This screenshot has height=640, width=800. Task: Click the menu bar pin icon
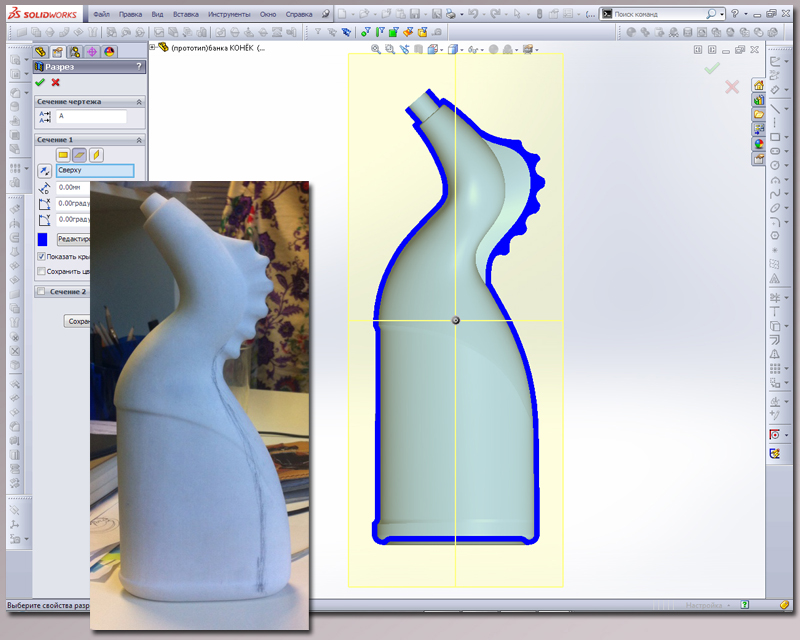point(326,14)
